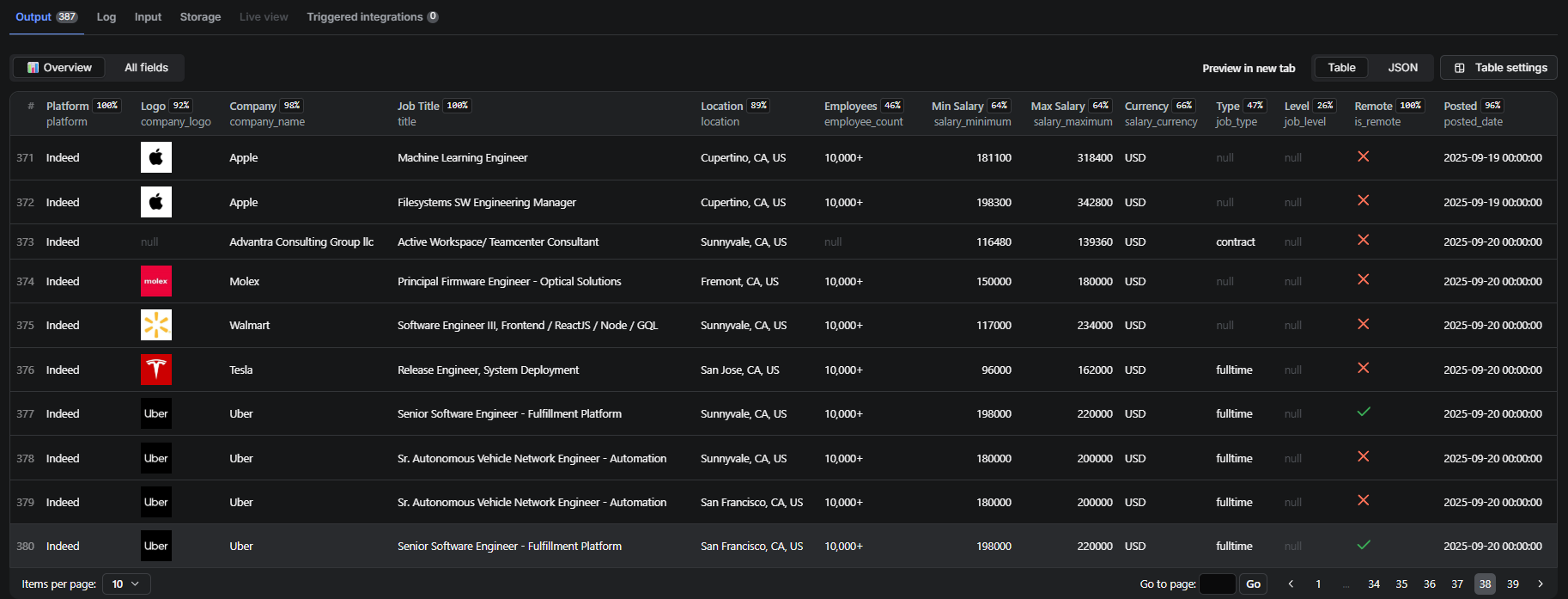Viewport: 1568px width, 599px height.
Task: Select Release Engineer, System Deployment cell
Action: coord(488,370)
